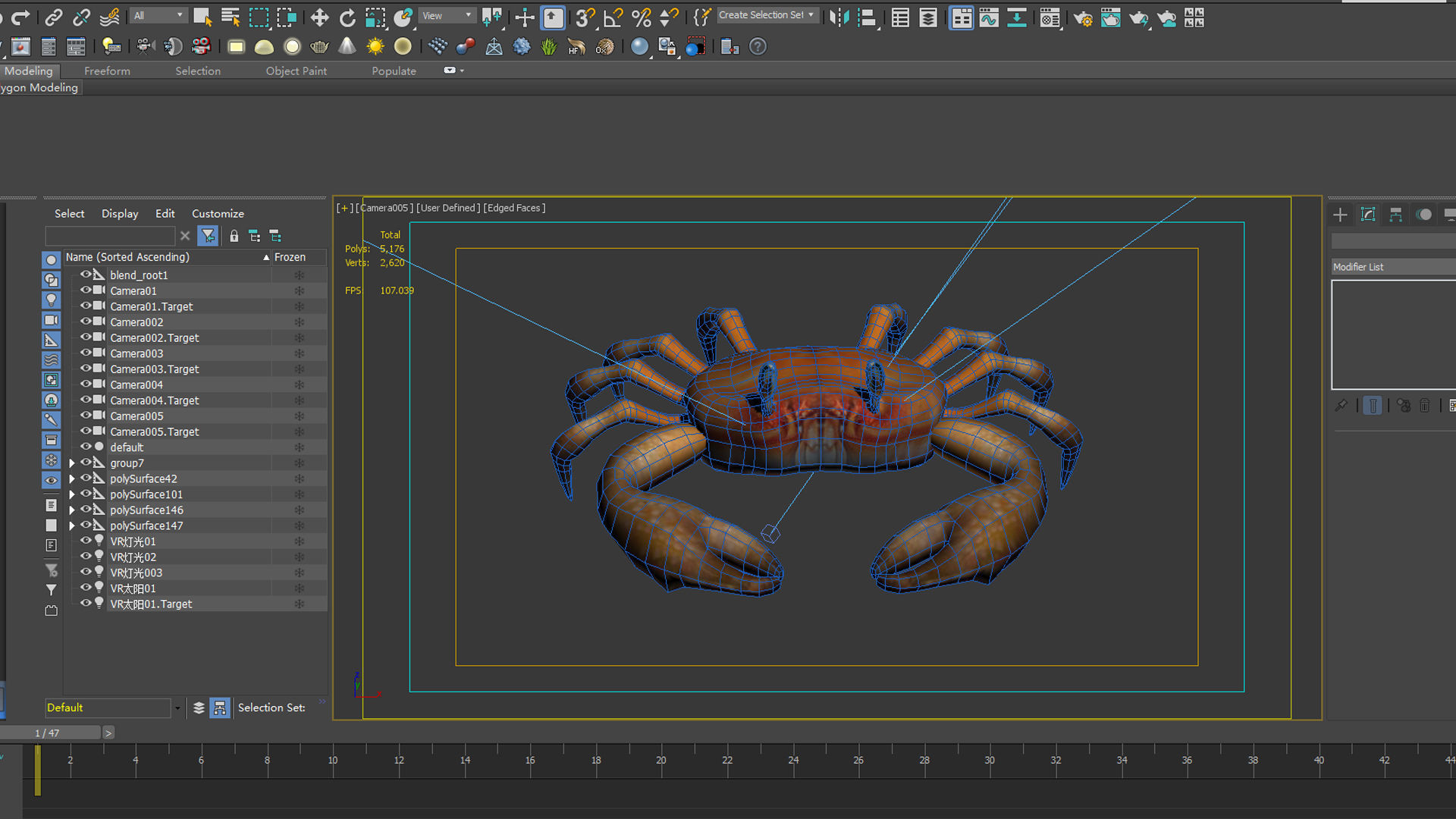Open the Scene Explorer Display menu

click(120, 214)
